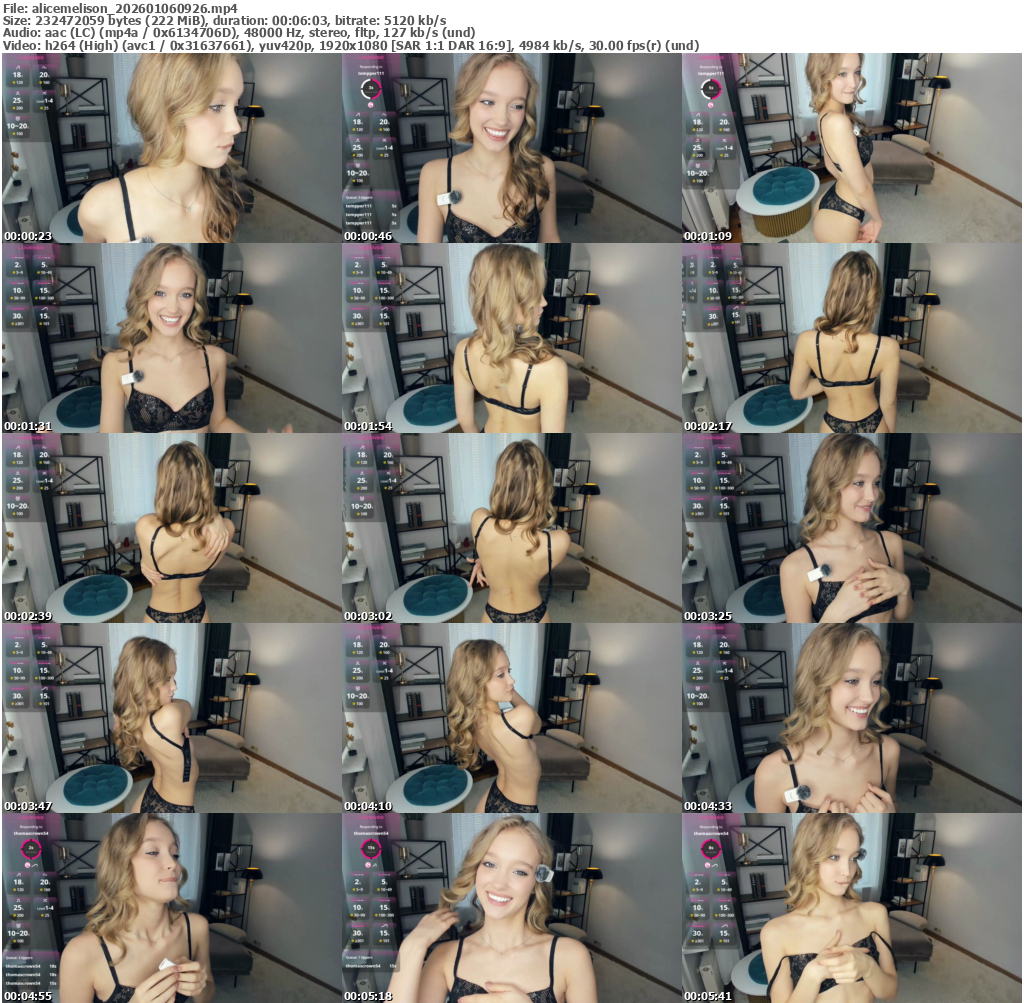1024x1003 pixels.
Task: Open the thumbnail timestamped 00:00:23
Action: pos(171,148)
